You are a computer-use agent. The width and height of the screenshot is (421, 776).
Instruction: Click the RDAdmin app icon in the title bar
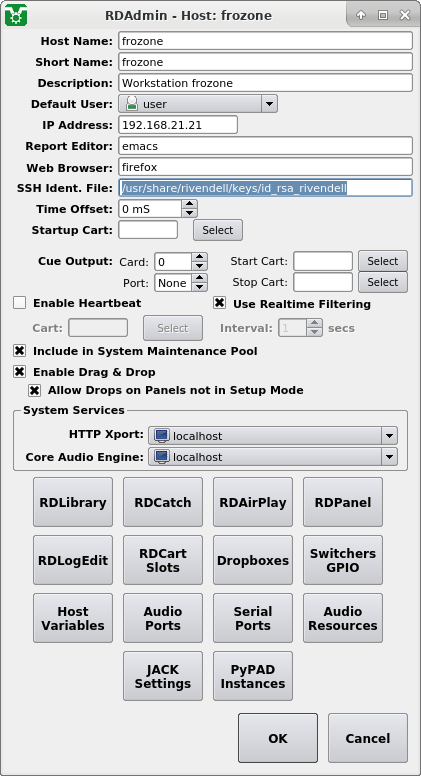16,15
